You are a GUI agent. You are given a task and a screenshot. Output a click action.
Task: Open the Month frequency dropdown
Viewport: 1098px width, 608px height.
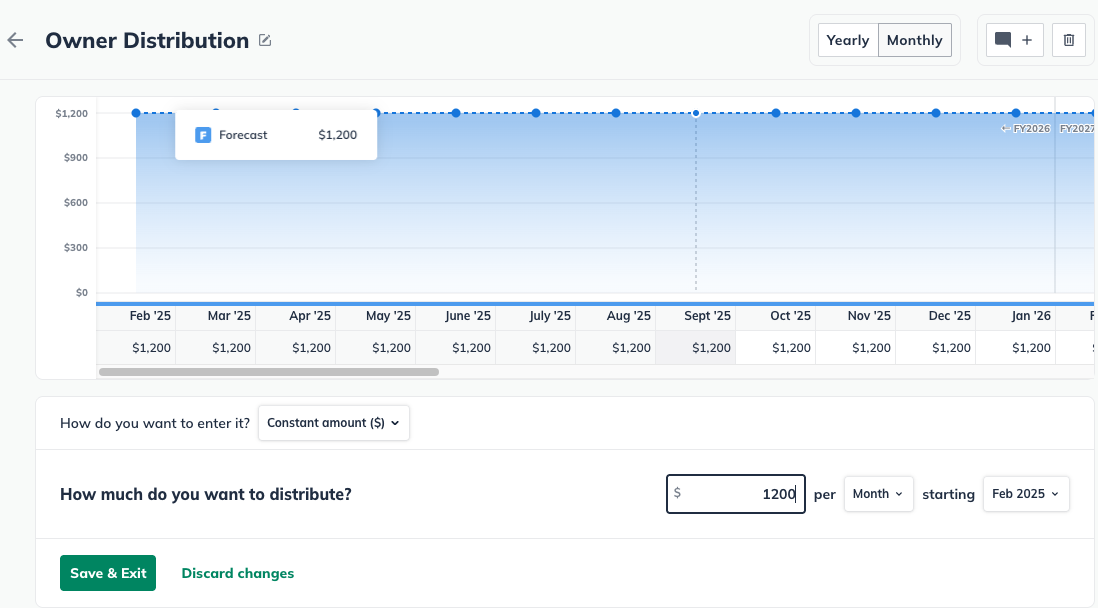[878, 494]
